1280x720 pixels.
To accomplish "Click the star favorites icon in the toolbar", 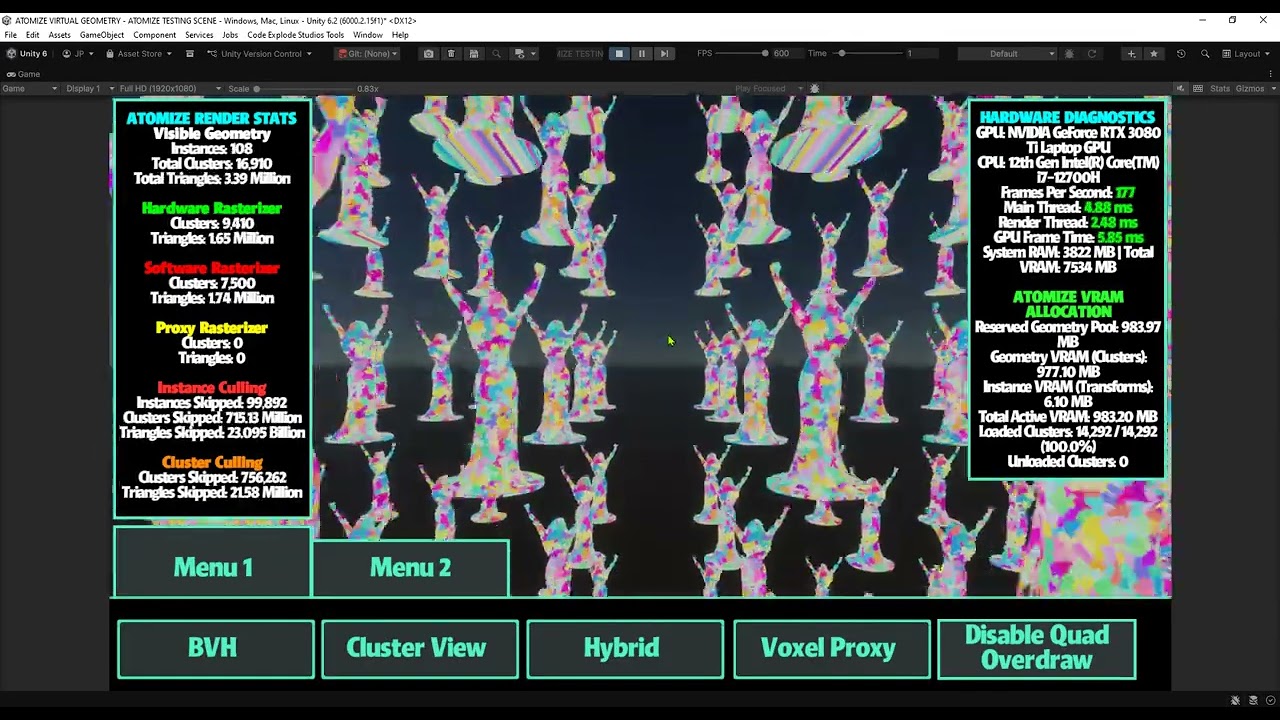I will click(1154, 54).
